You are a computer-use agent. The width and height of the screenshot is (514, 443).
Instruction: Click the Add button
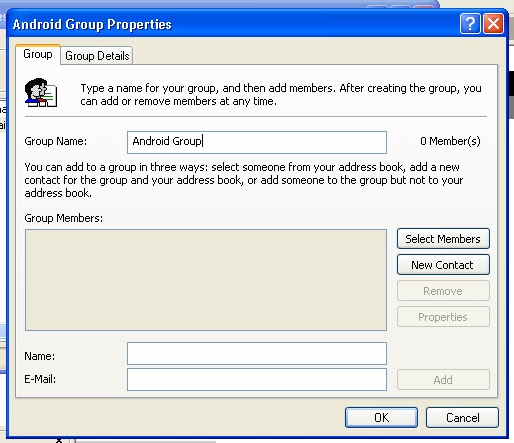[443, 379]
